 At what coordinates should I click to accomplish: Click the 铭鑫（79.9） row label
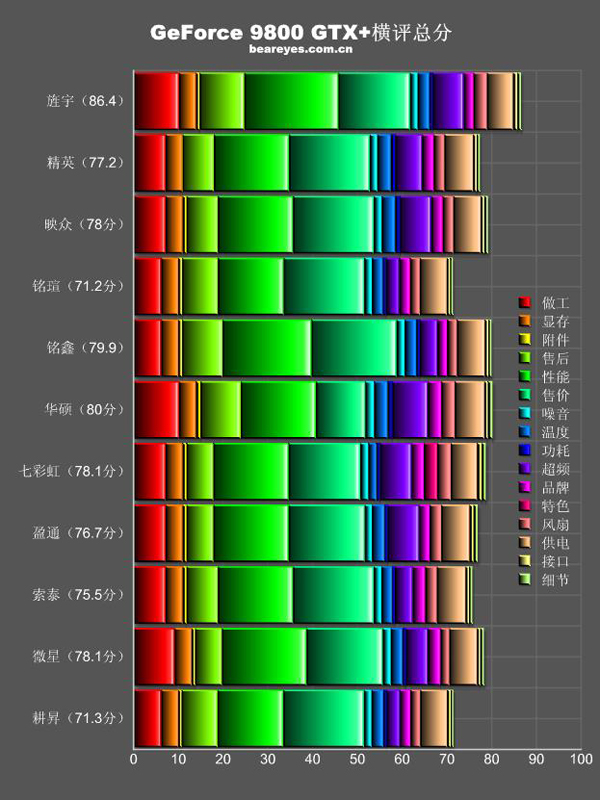pos(85,347)
